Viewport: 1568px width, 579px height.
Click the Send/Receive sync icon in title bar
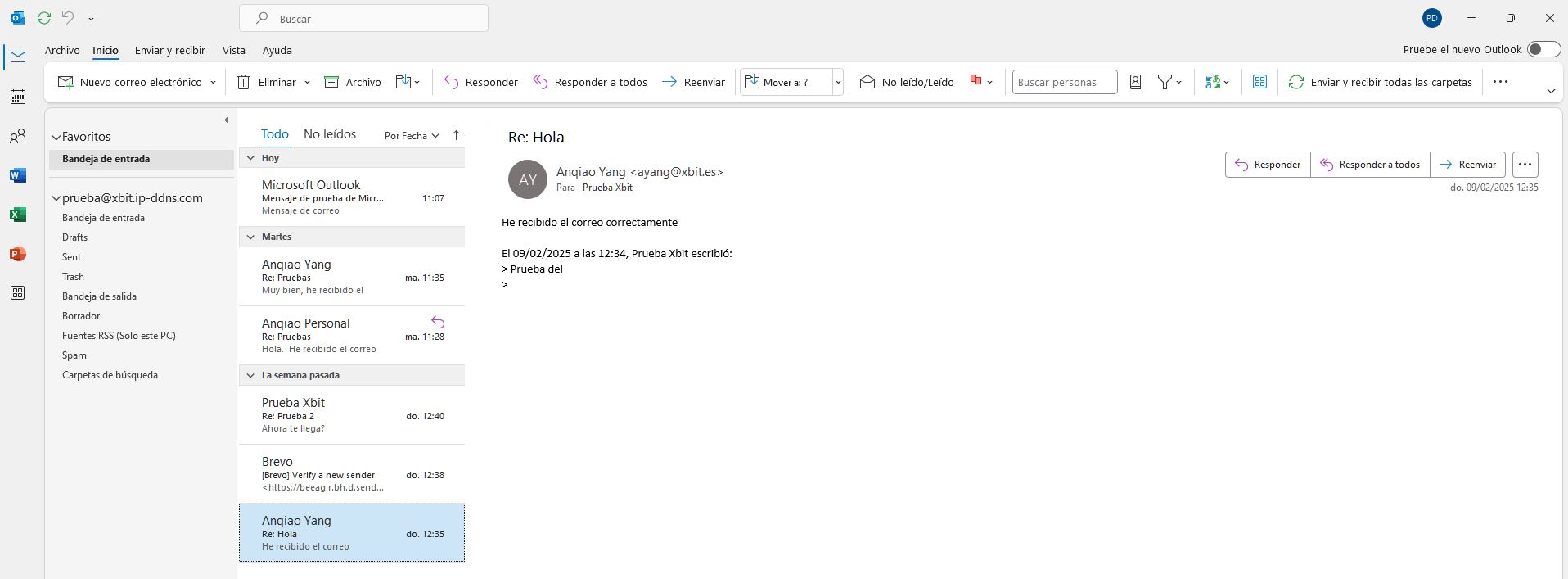tap(44, 18)
